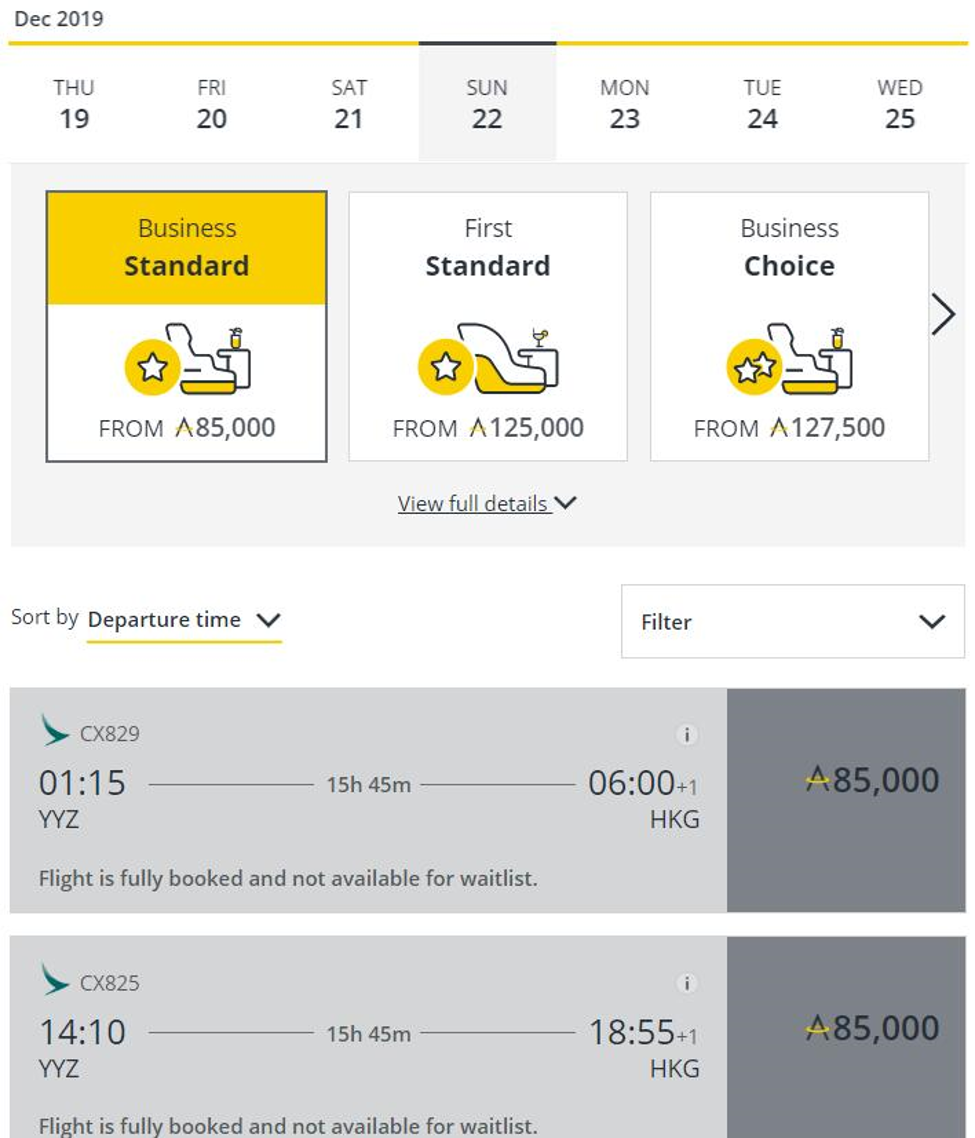Click info icon for flight CX829
This screenshot has height=1138, width=975.
click(686, 734)
